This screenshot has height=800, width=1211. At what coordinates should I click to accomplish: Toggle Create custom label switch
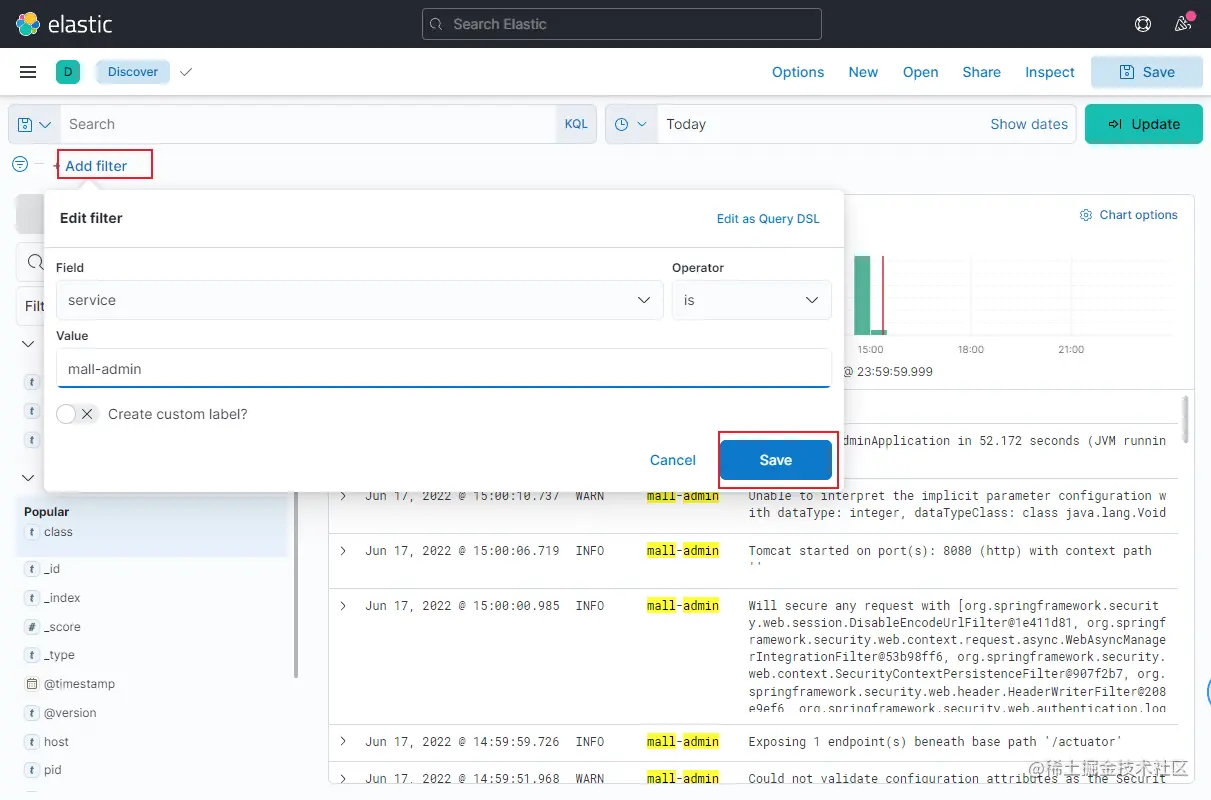pos(77,414)
